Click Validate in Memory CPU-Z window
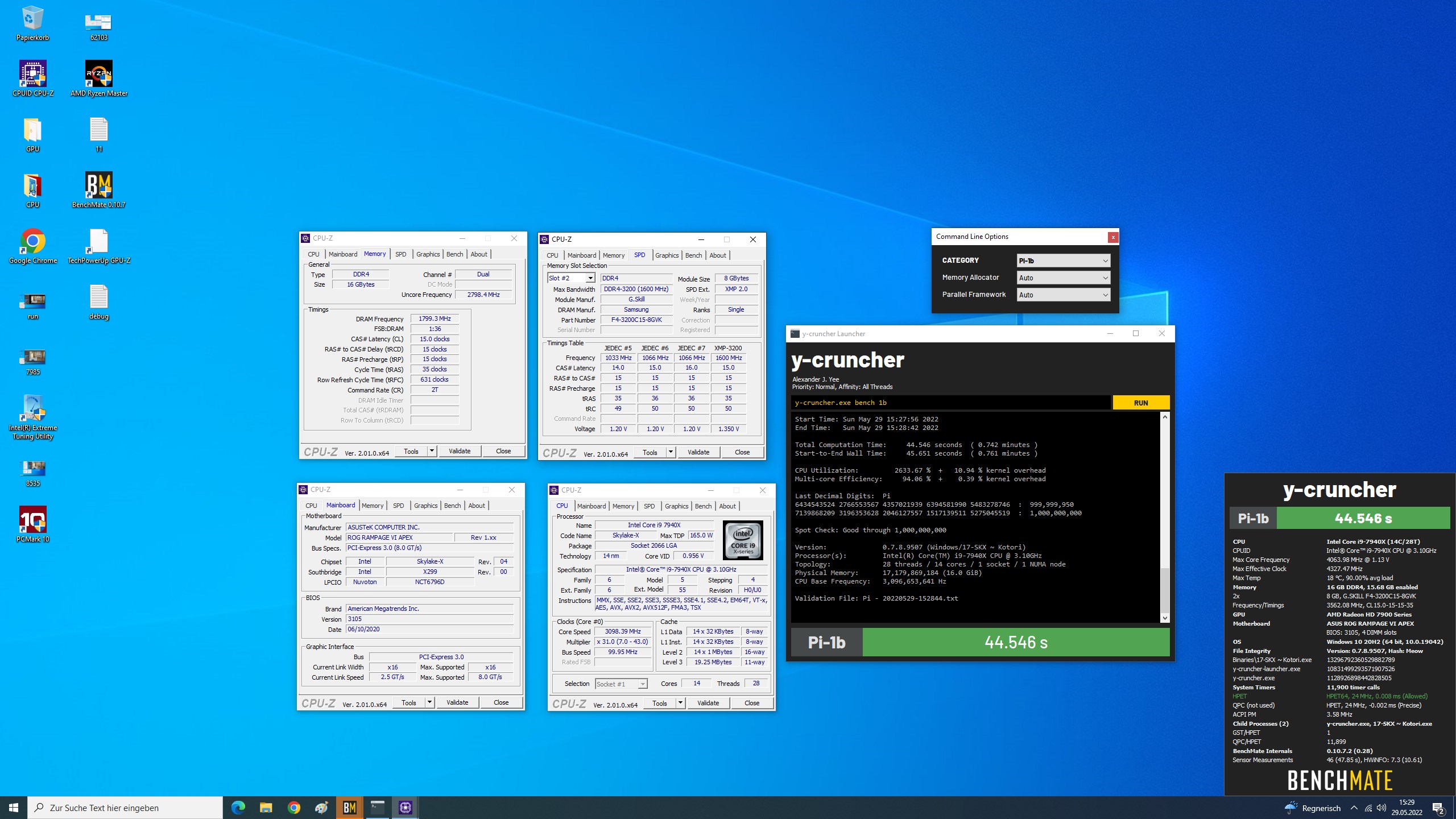The height and width of the screenshot is (819, 1456). 460,451
